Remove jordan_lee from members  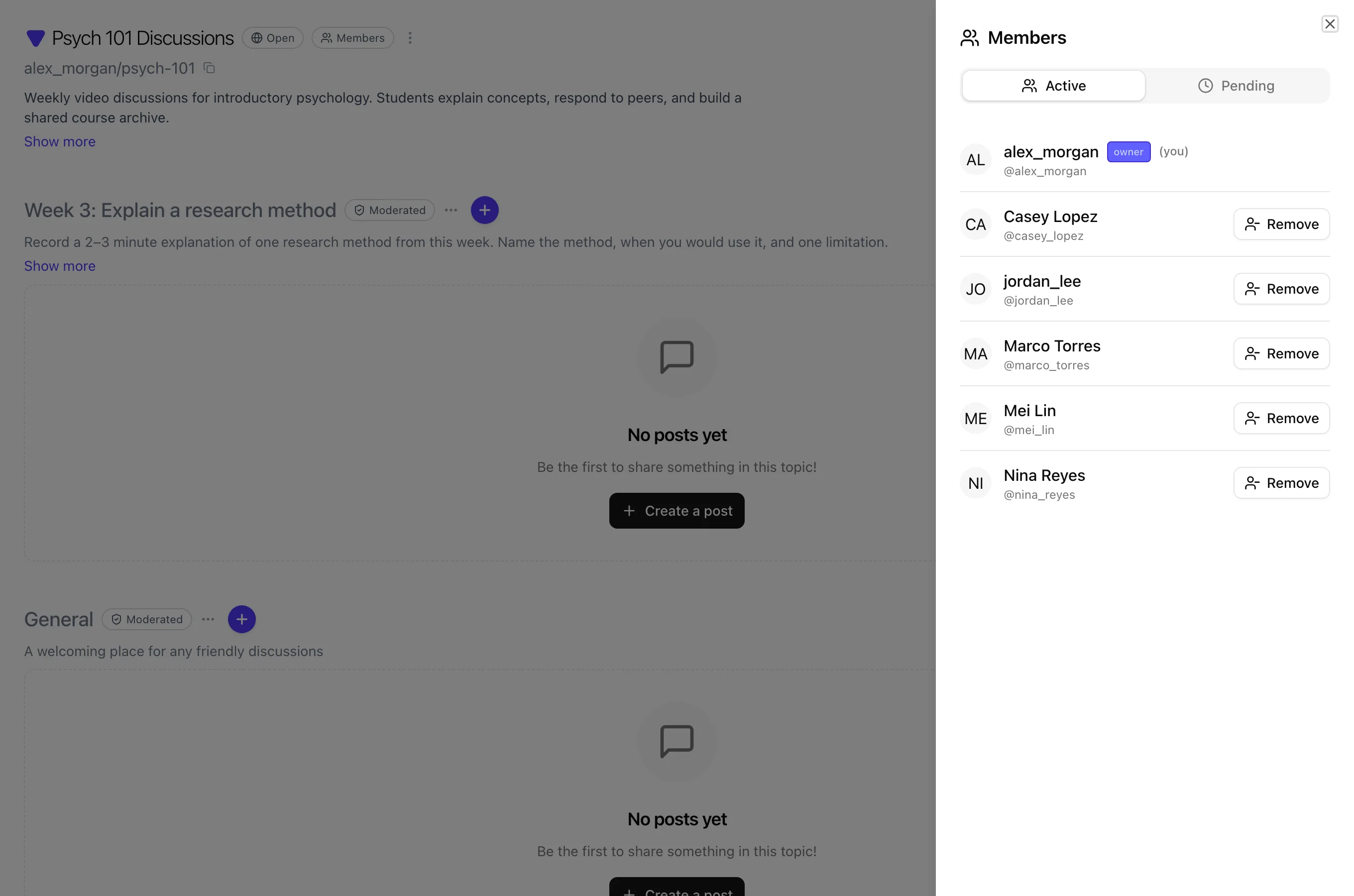tap(1281, 289)
